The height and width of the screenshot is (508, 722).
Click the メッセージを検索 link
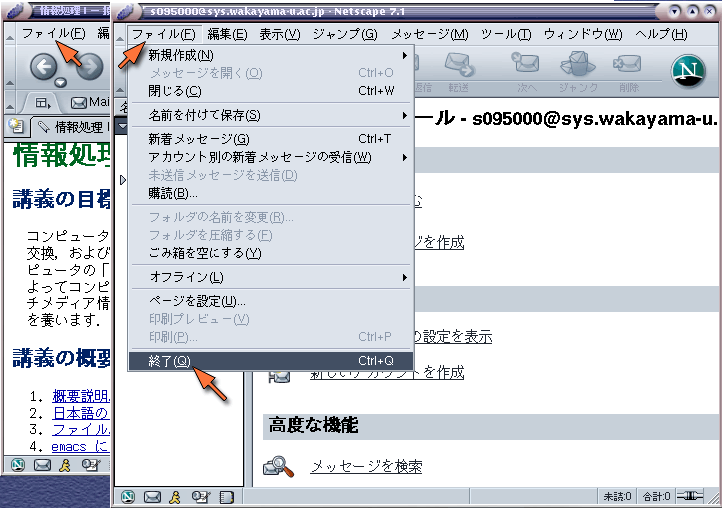click(x=366, y=467)
